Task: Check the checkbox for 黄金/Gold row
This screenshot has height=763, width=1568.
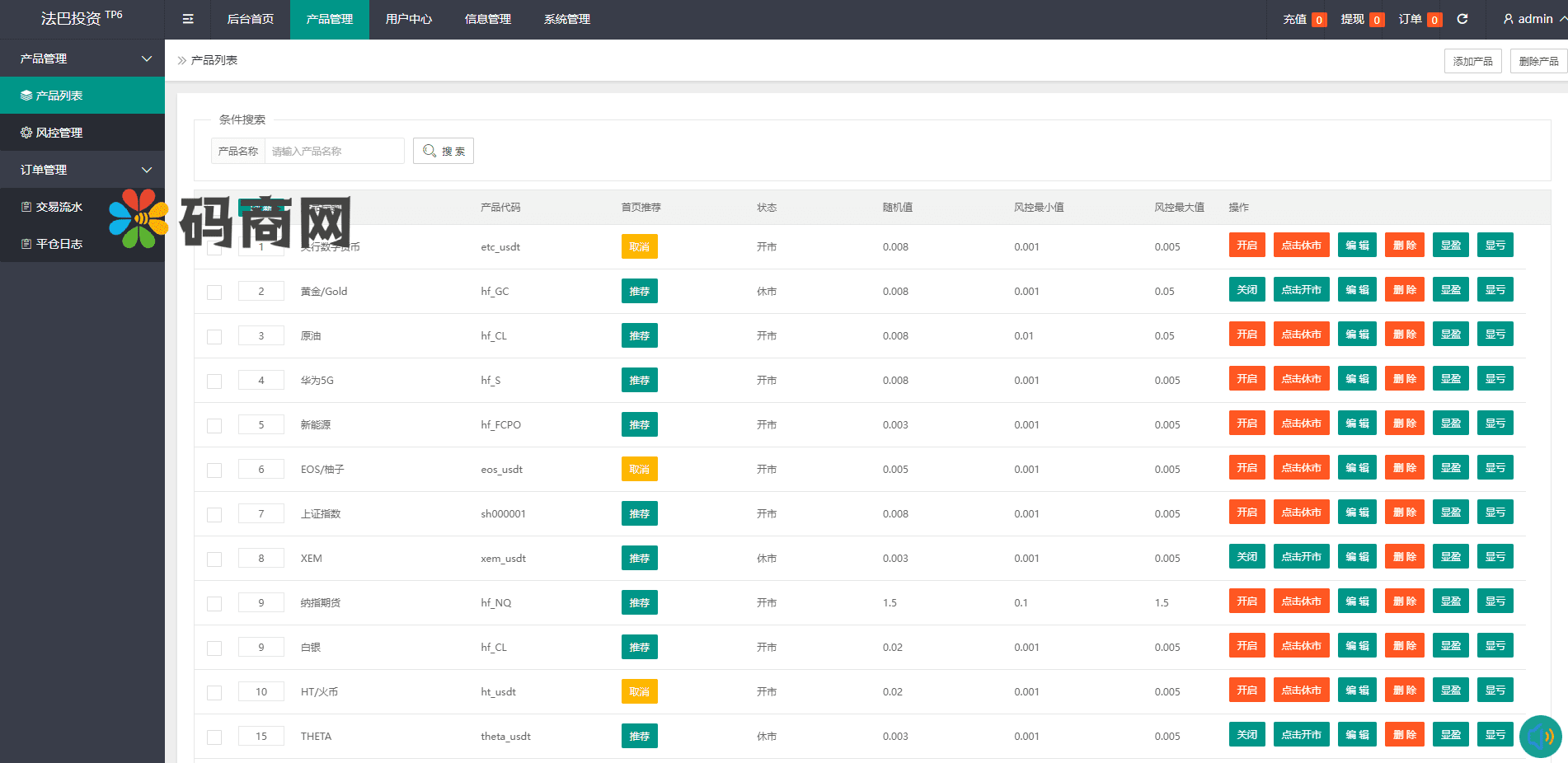Action: pos(214,292)
